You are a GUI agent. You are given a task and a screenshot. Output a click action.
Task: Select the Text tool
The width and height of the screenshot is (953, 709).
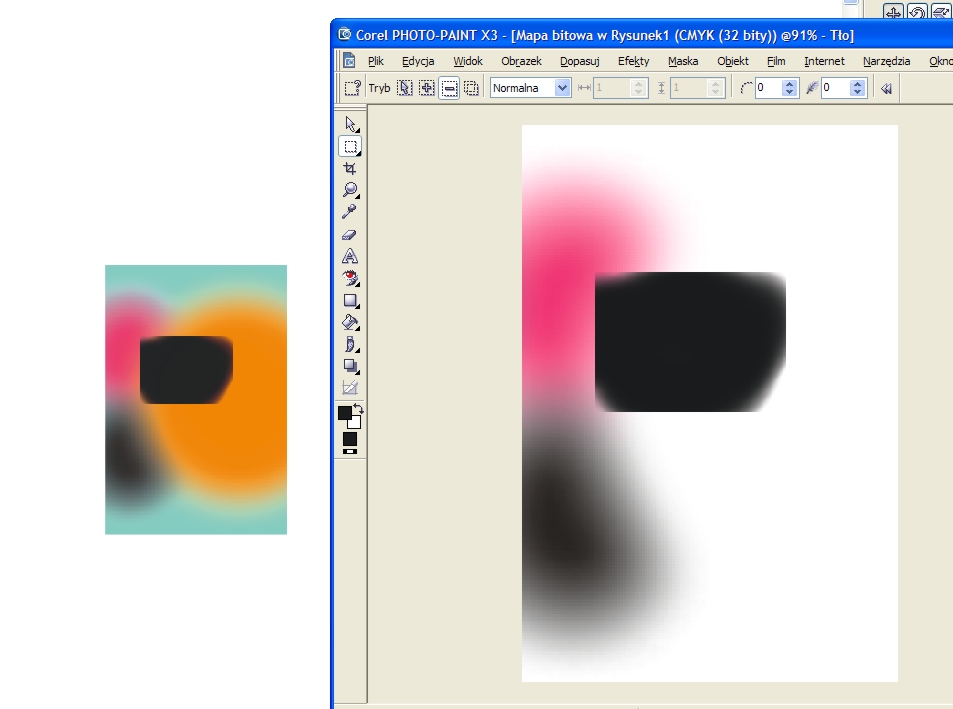350,256
